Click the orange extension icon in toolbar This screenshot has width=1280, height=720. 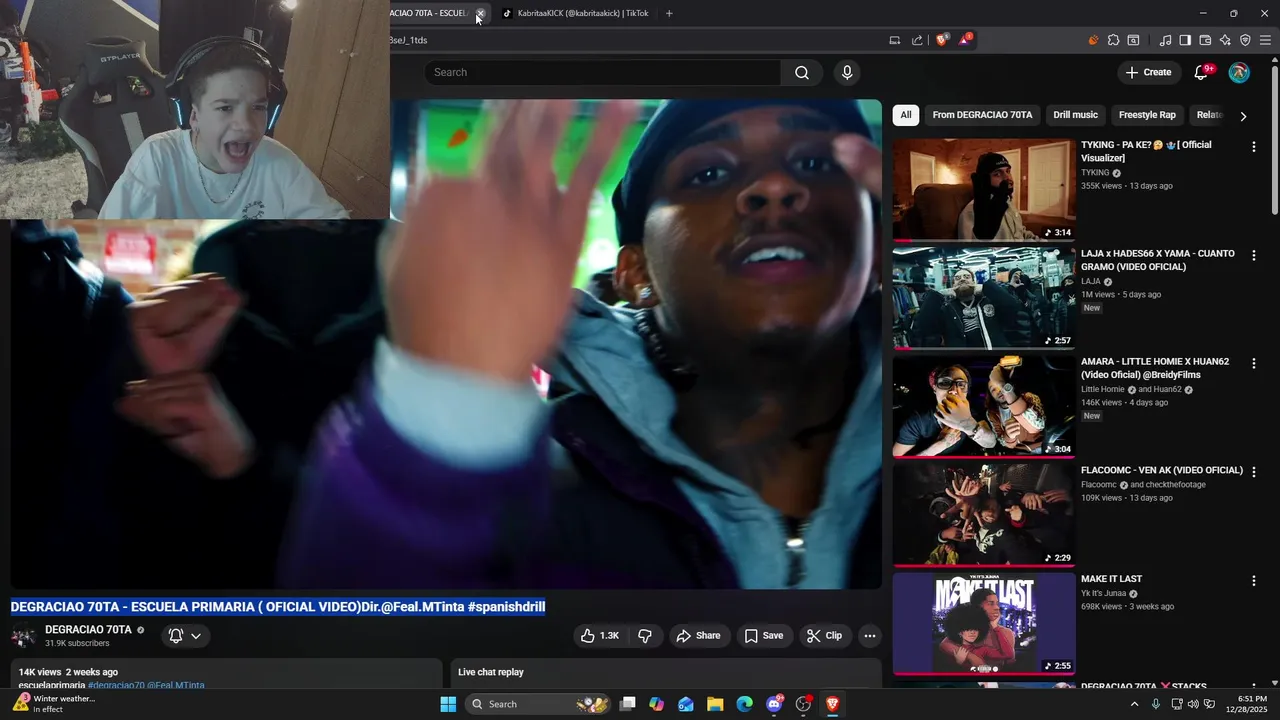coord(1093,40)
